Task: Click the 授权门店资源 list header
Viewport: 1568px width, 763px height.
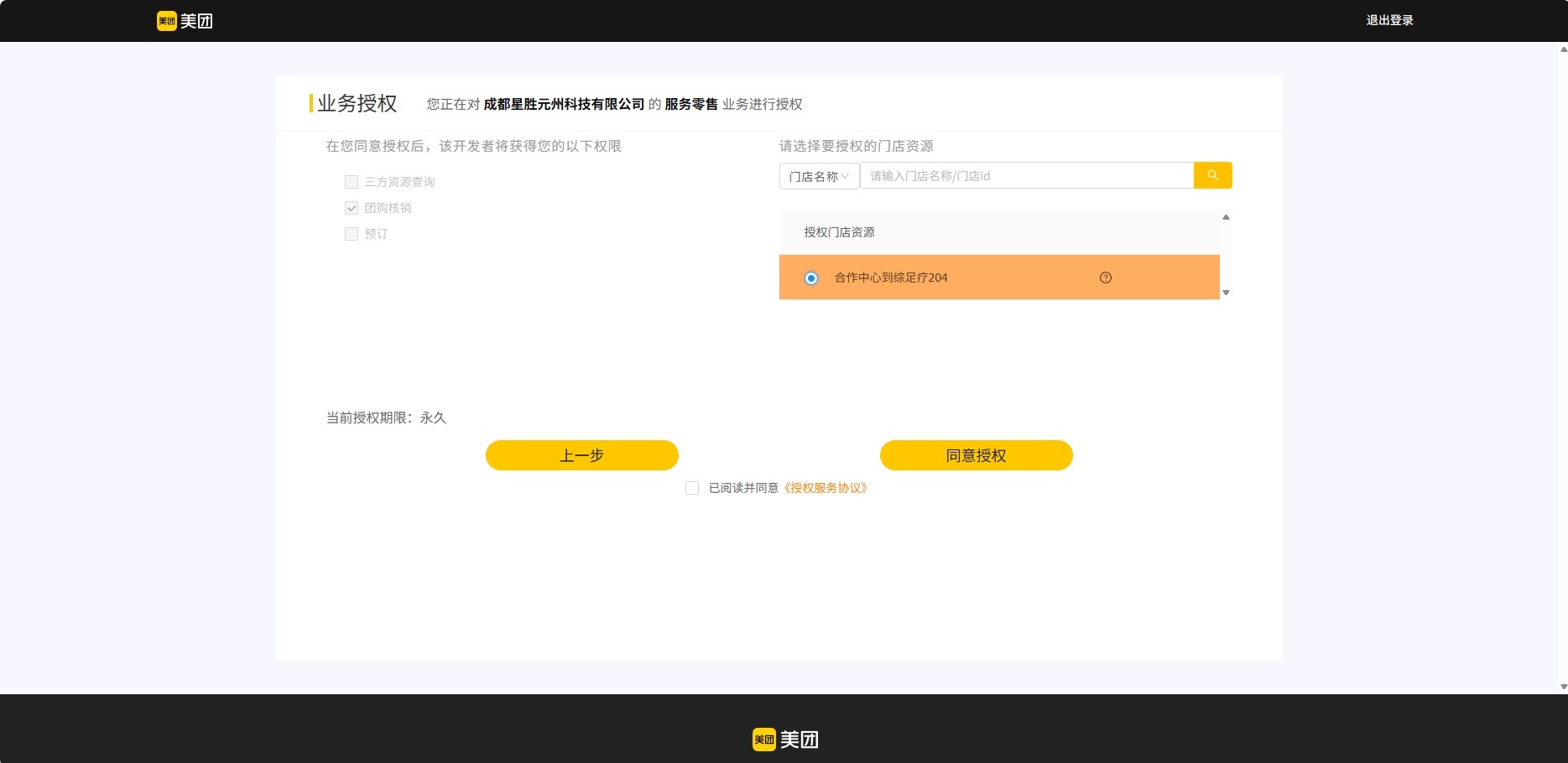Action: (999, 232)
